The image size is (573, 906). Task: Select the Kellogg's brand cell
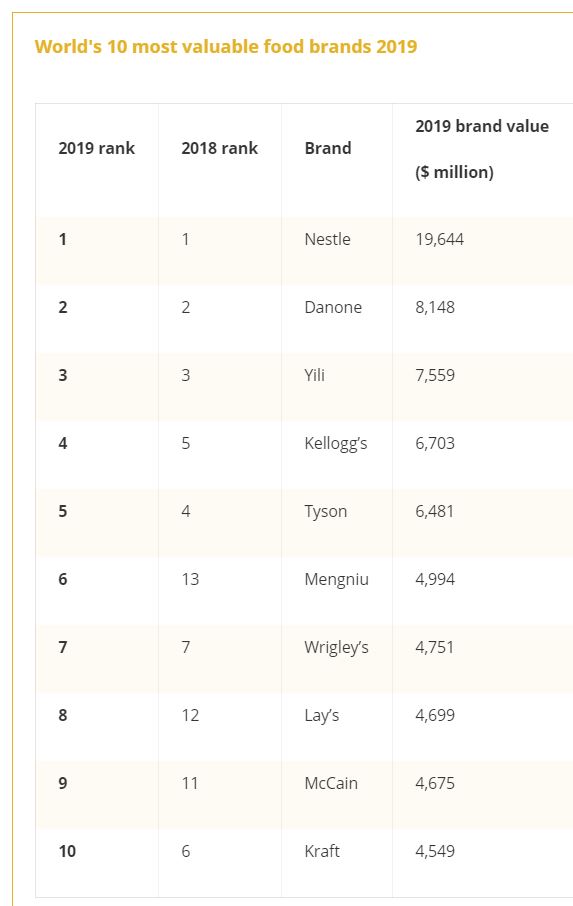(336, 443)
